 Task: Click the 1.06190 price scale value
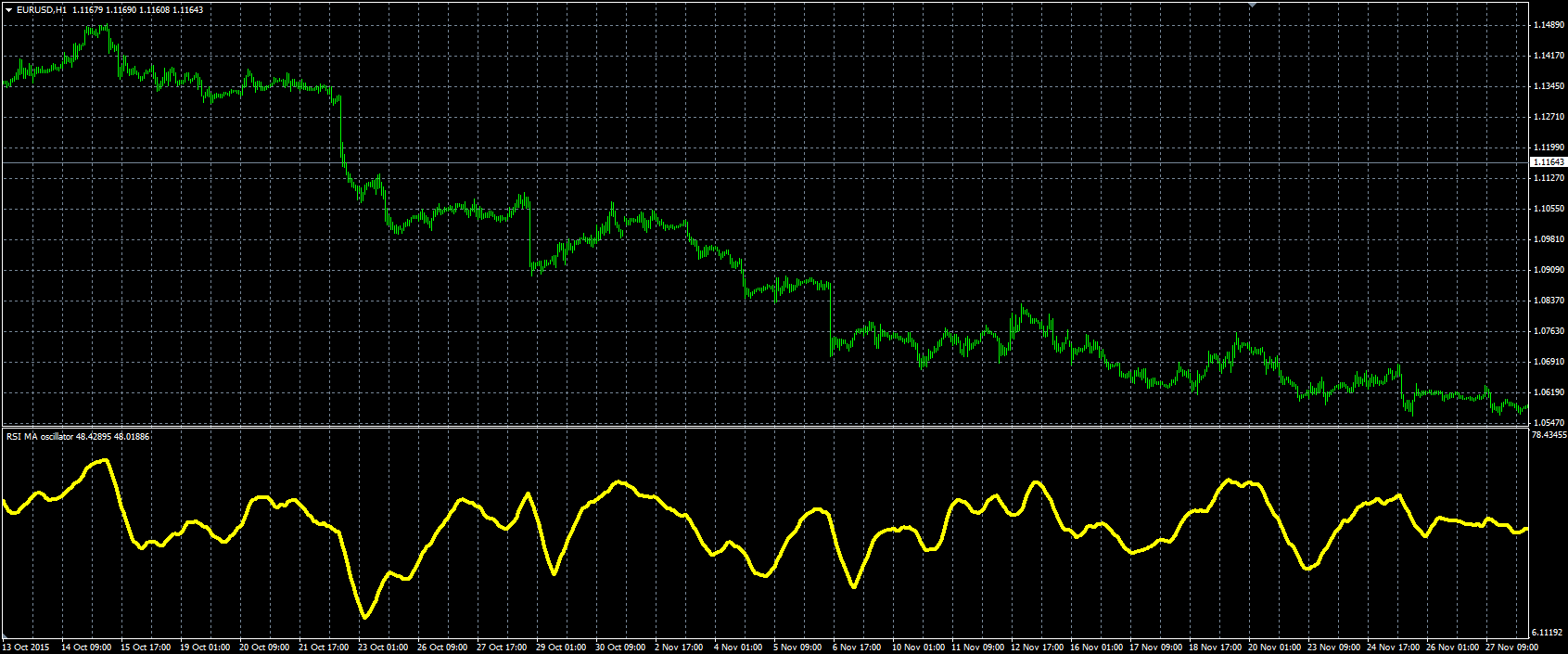1549,392
